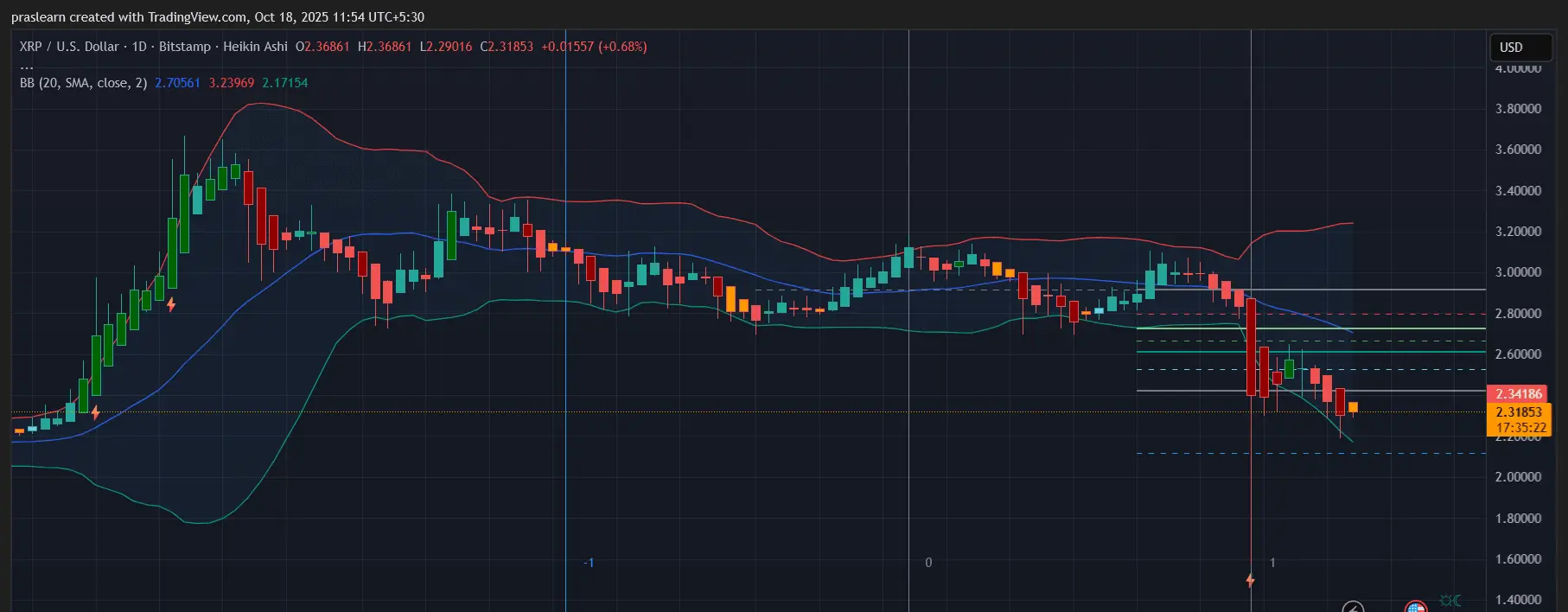The width and height of the screenshot is (1568, 612).
Task: Click the BB basis value 2.70561
Action: coord(177,83)
